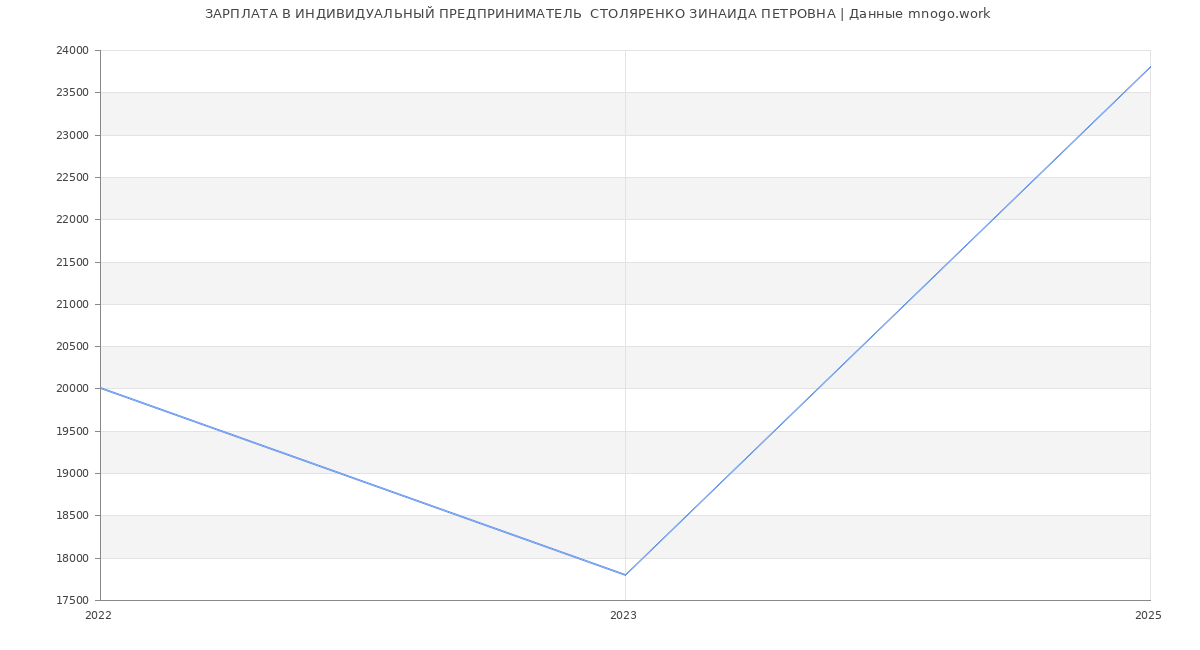
Task: Select the 19000 y-axis label
Action: [x=72, y=474]
